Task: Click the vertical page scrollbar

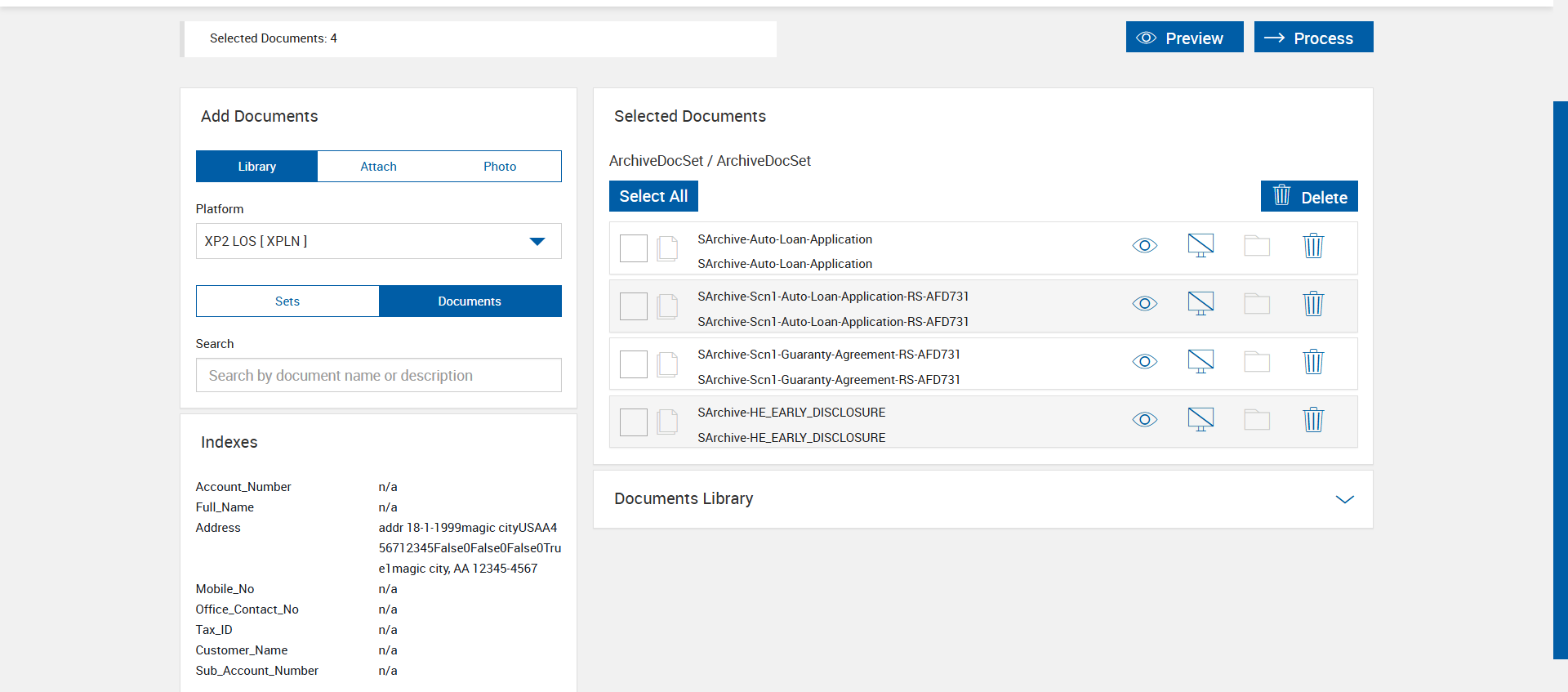Action: tap(1560, 379)
